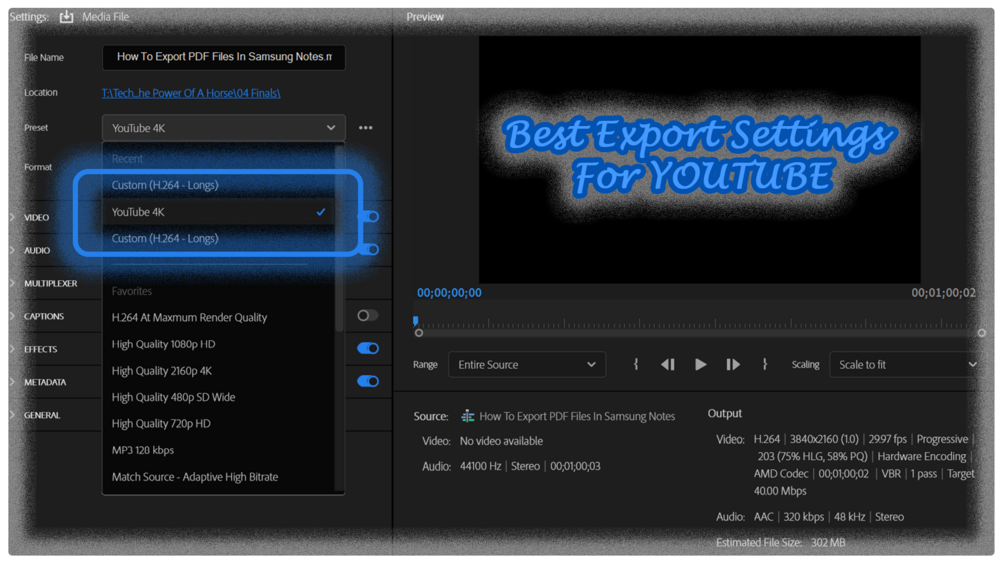The image size is (1005, 565).
Task: Select the checked YouTube 4K preset entry
Action: (x=219, y=212)
